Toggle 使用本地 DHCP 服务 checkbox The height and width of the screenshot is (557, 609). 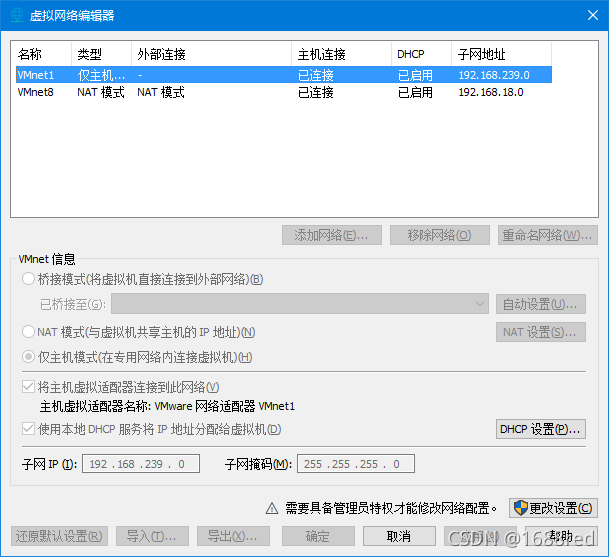click(x=28, y=429)
